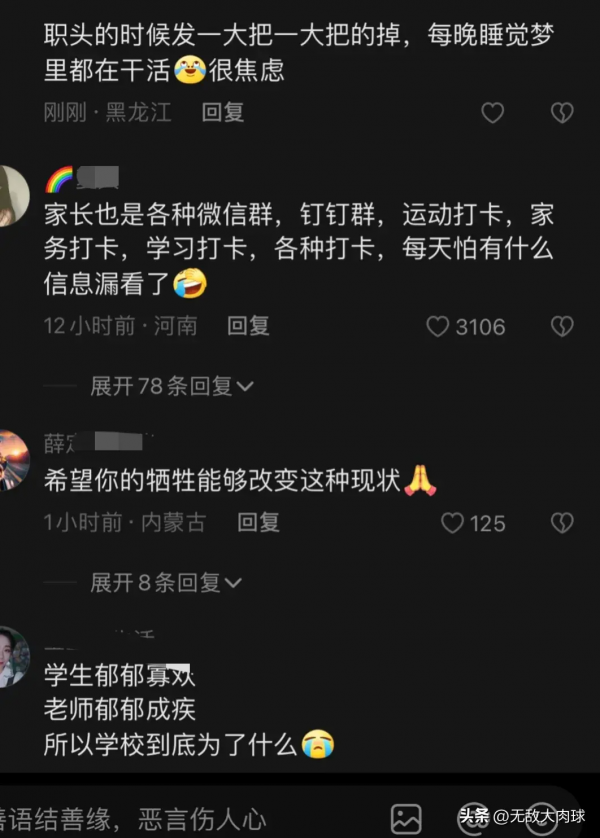Image resolution: width=600 pixels, height=838 pixels.
Task: Tap the @ mention icon in comment bar
Action: click(472, 819)
